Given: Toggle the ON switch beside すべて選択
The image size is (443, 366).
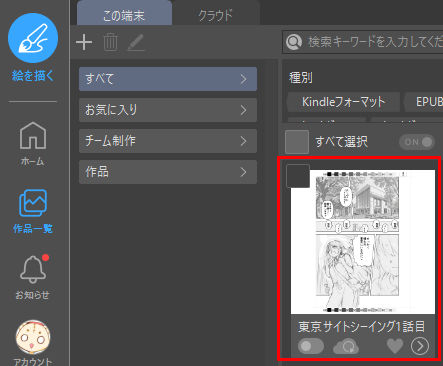Looking at the screenshot, I should pyautogui.click(x=417, y=142).
